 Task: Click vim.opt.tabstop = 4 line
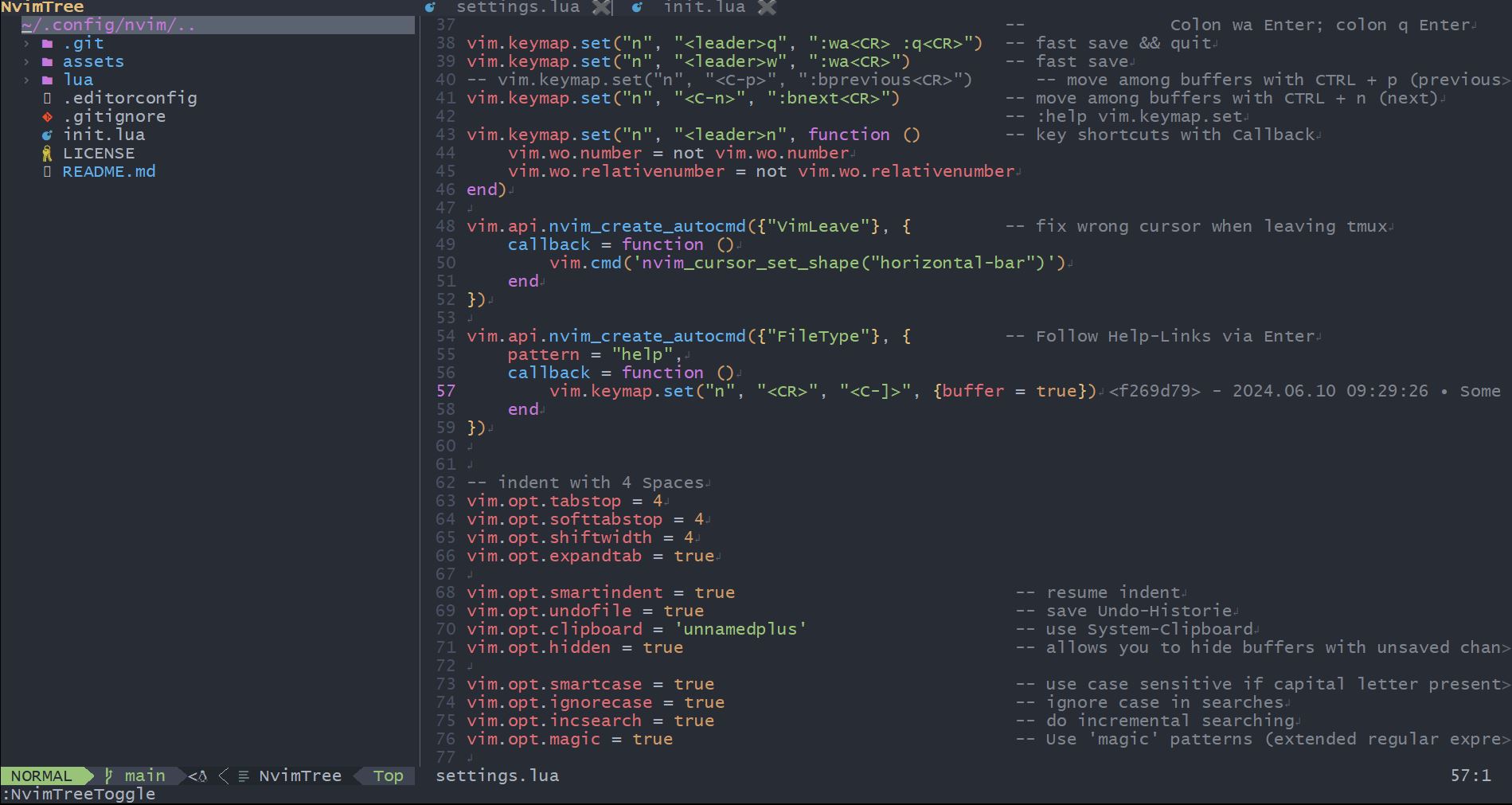pos(565,501)
